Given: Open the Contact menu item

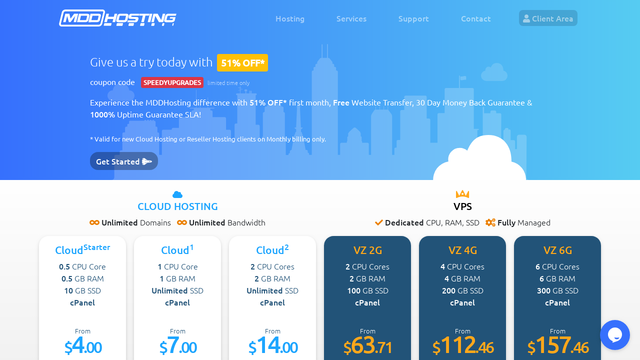Looking at the screenshot, I should pos(476,19).
